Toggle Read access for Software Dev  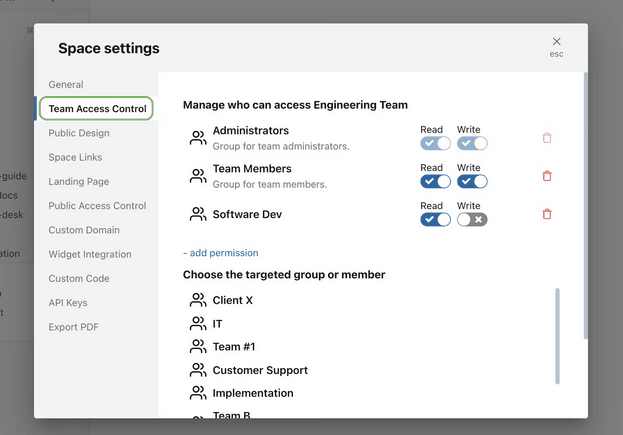pyautogui.click(x=435, y=219)
